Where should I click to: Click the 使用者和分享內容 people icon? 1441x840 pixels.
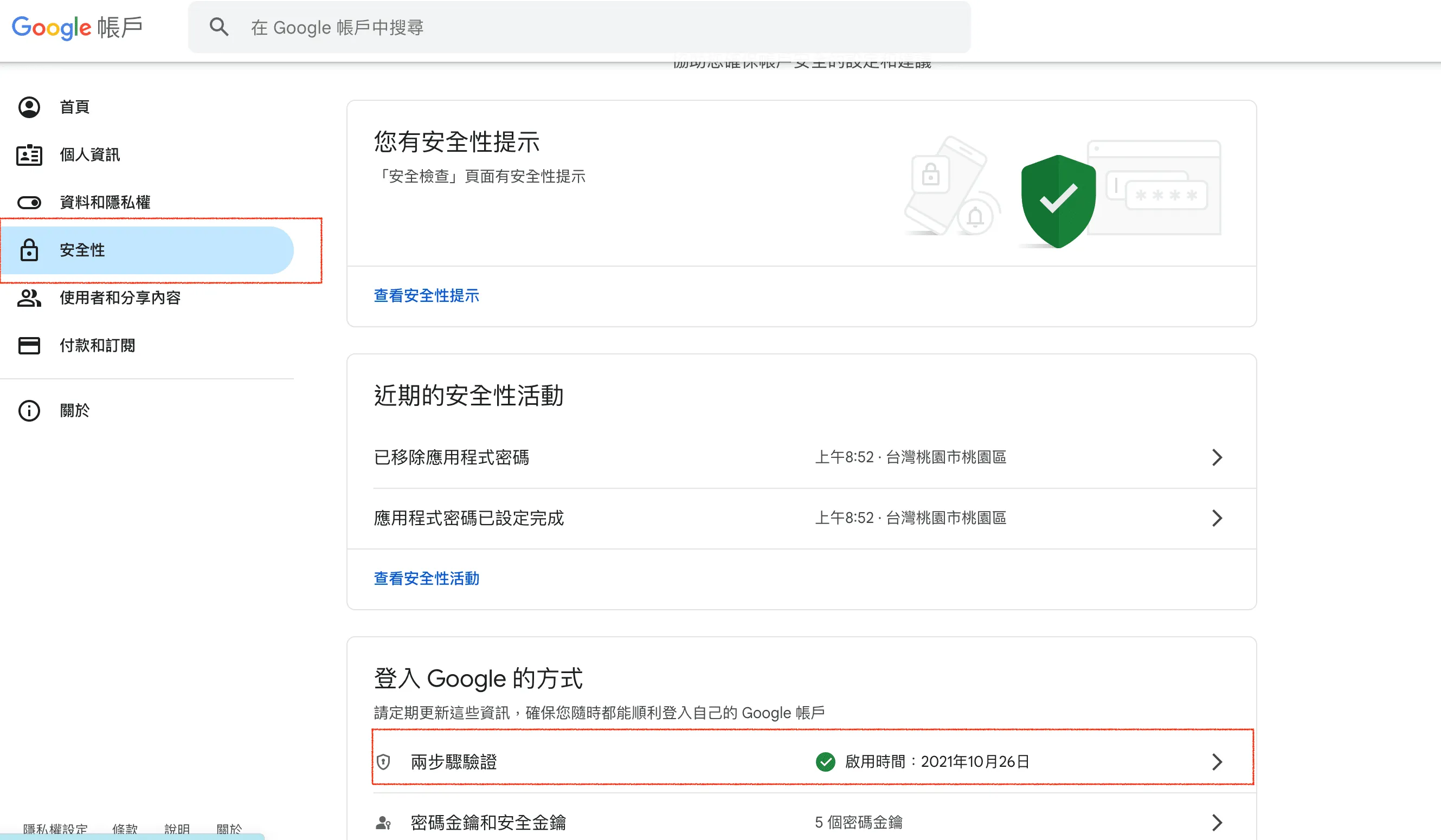[29, 298]
